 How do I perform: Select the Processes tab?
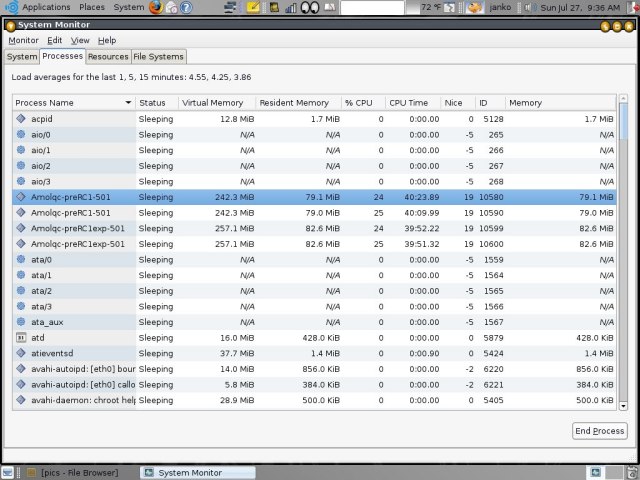tap(62, 56)
